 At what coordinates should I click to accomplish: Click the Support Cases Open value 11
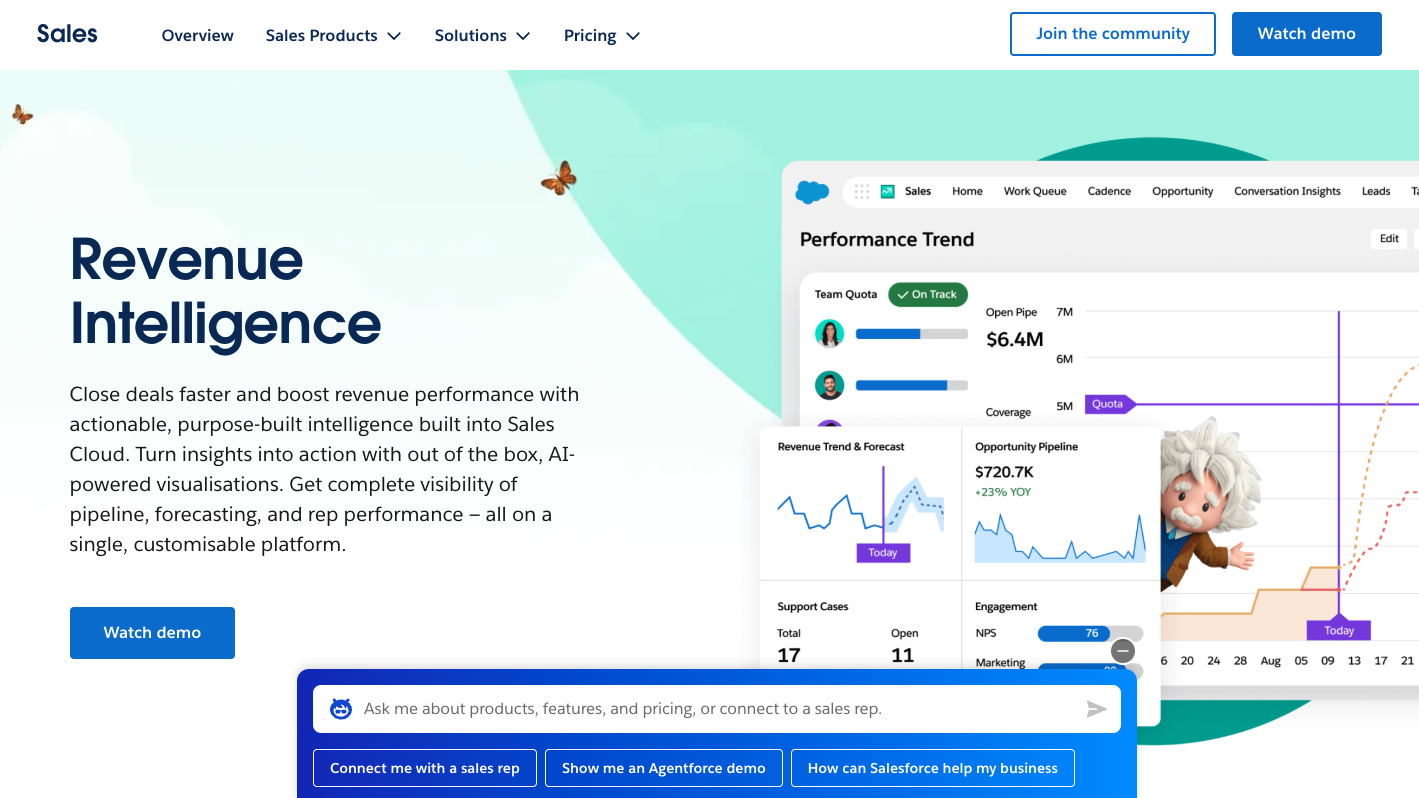[902, 655]
